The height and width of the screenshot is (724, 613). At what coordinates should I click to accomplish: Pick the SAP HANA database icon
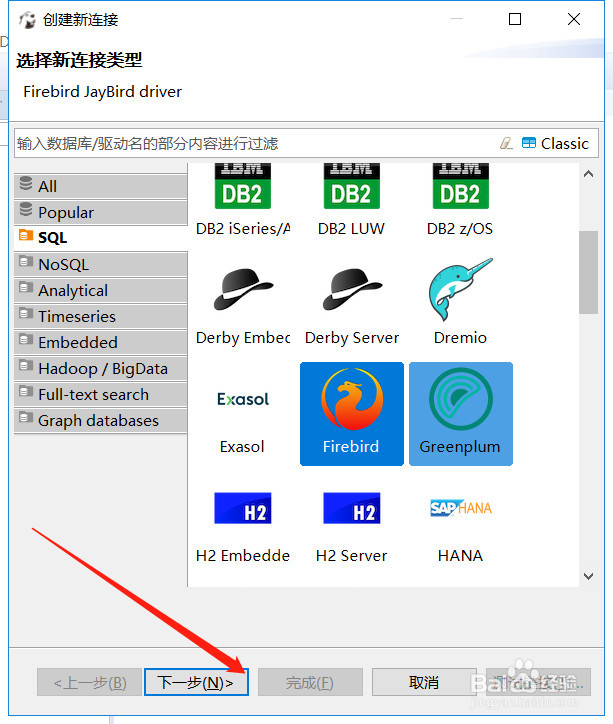tap(461, 508)
